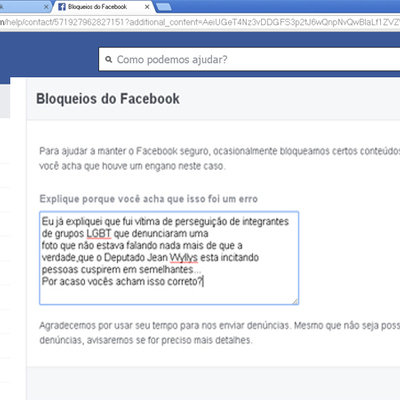This screenshot has width=400, height=400.
Task: Click the red-underlined word LGBT
Action: [x=99, y=233]
